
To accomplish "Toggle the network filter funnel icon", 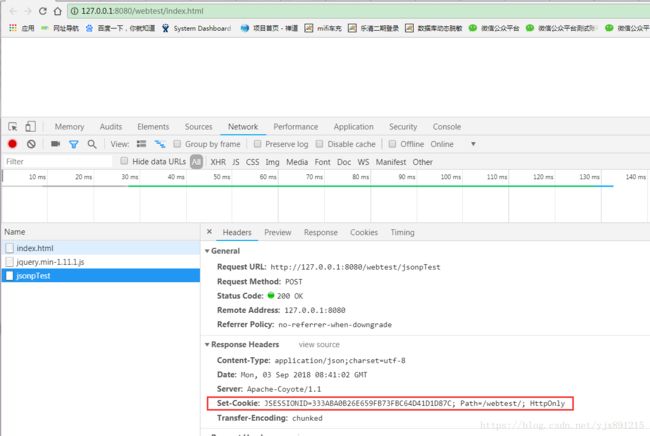I will point(74,144).
